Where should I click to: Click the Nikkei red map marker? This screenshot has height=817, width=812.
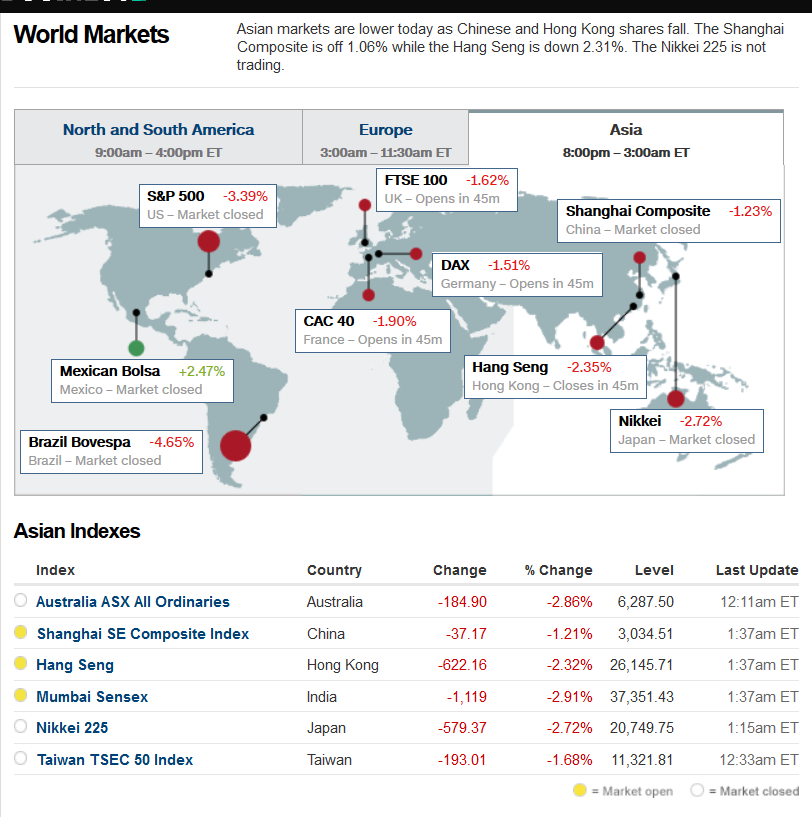675,399
